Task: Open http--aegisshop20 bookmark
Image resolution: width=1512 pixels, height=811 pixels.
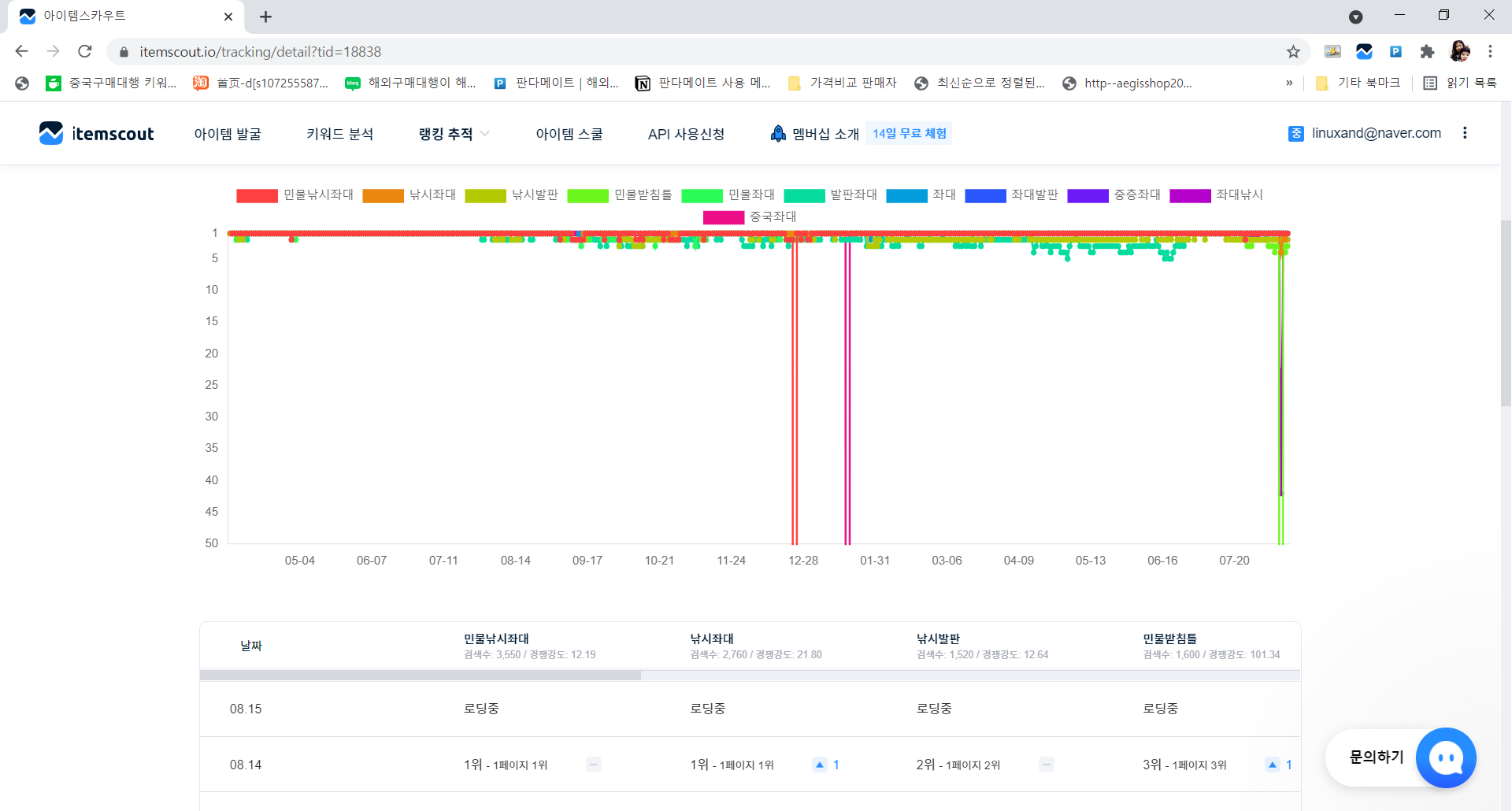Action: 1127,83
